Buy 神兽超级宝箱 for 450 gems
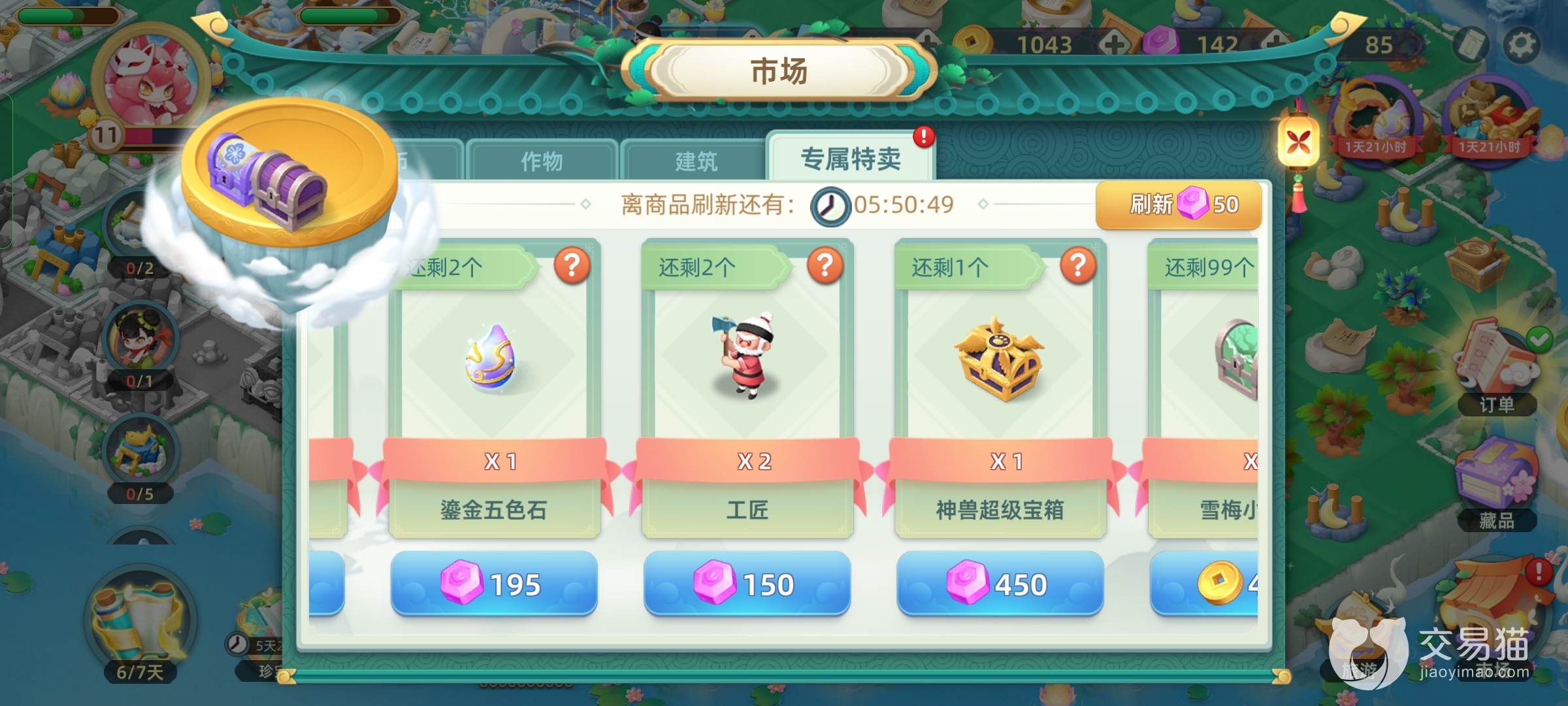Image resolution: width=1568 pixels, height=706 pixels. point(1000,584)
